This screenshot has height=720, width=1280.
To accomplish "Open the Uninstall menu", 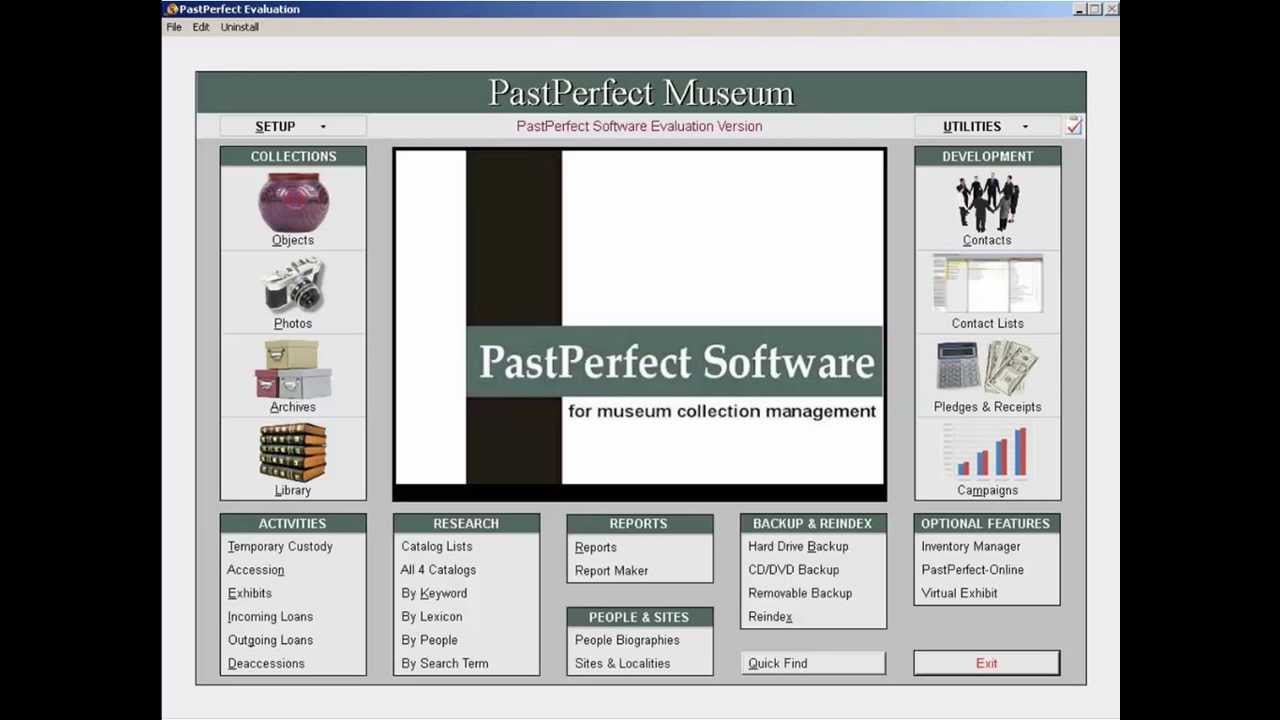I will (x=240, y=27).
